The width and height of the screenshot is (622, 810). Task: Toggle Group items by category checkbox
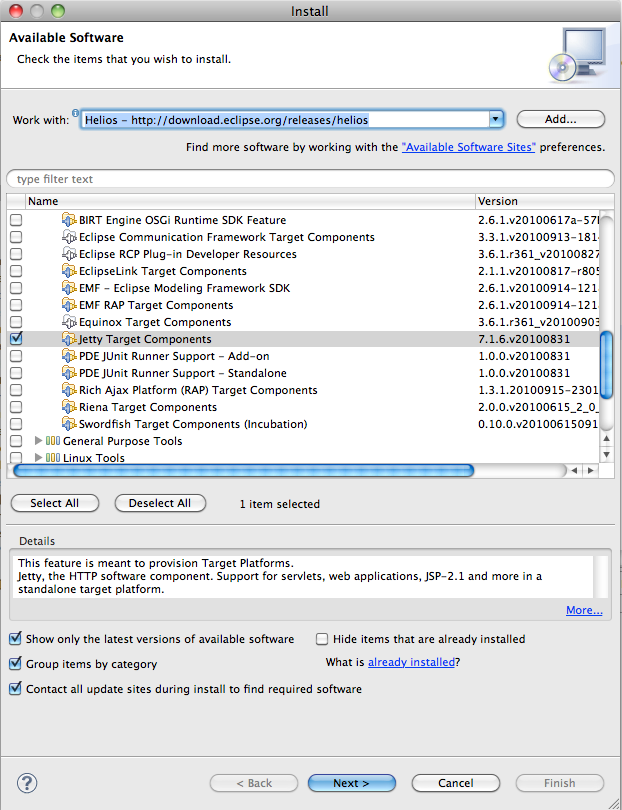(15, 664)
